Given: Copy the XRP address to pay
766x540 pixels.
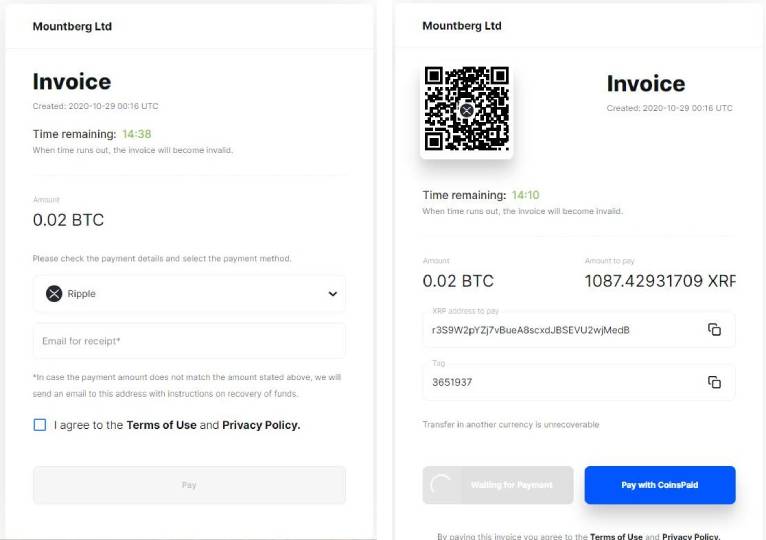Looking at the screenshot, I should (x=714, y=330).
